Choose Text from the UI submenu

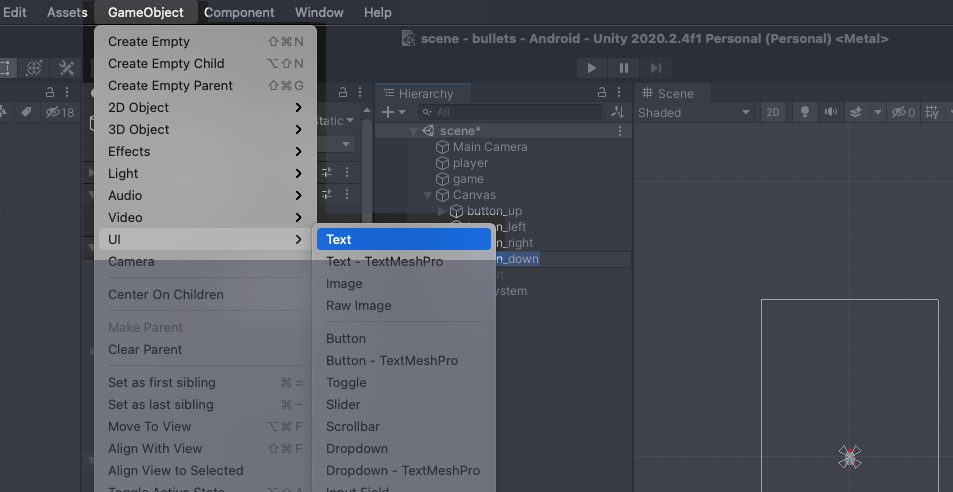coord(404,239)
